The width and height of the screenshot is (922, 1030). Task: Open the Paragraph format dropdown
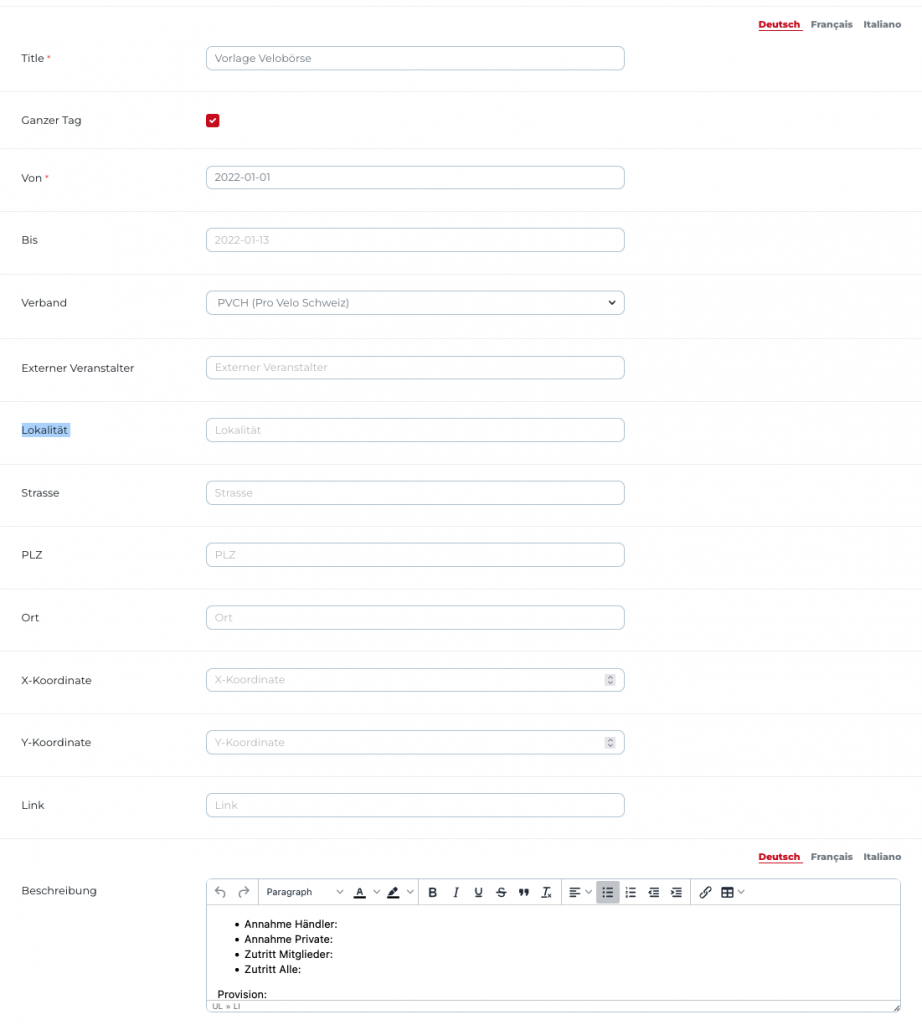[304, 892]
